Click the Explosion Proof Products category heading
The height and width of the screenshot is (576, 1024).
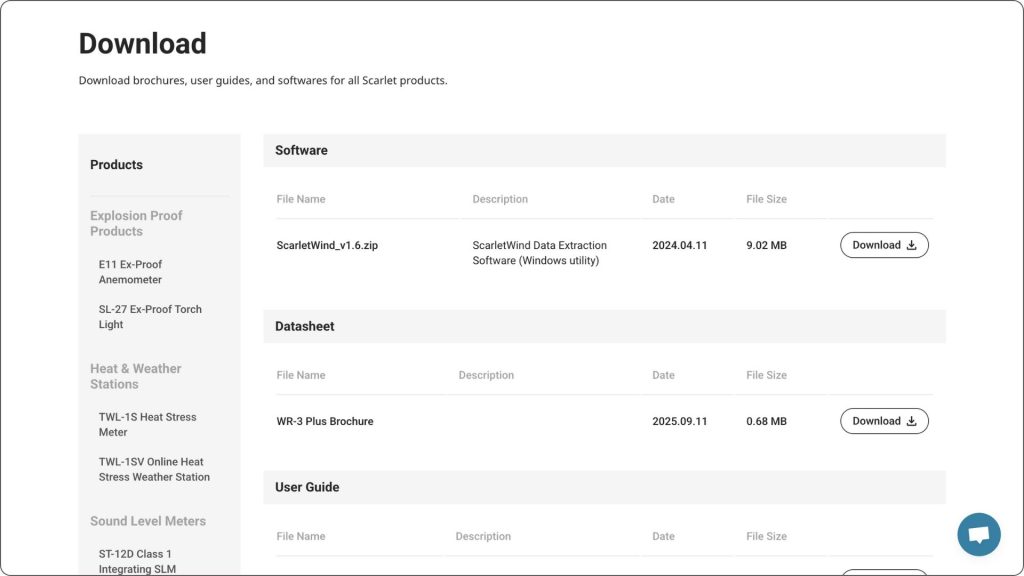(136, 223)
